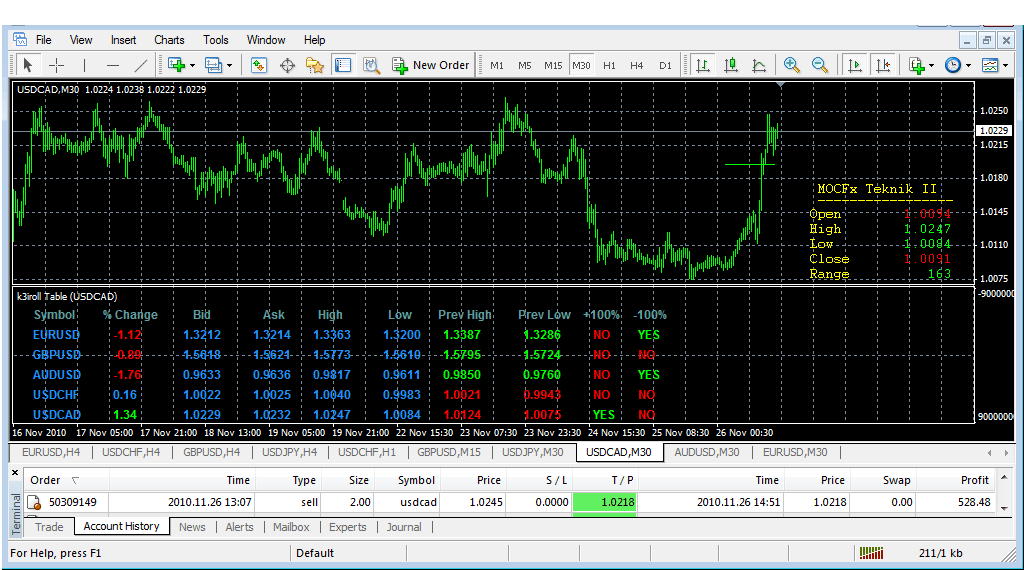The image size is (1024, 570).
Task: Open the File menu
Action: tap(44, 40)
